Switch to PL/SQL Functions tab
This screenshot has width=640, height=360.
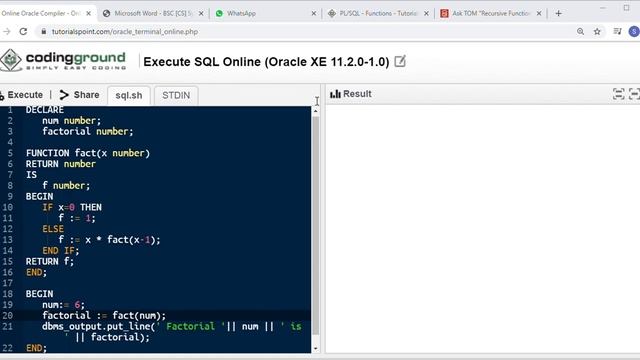click(x=378, y=13)
